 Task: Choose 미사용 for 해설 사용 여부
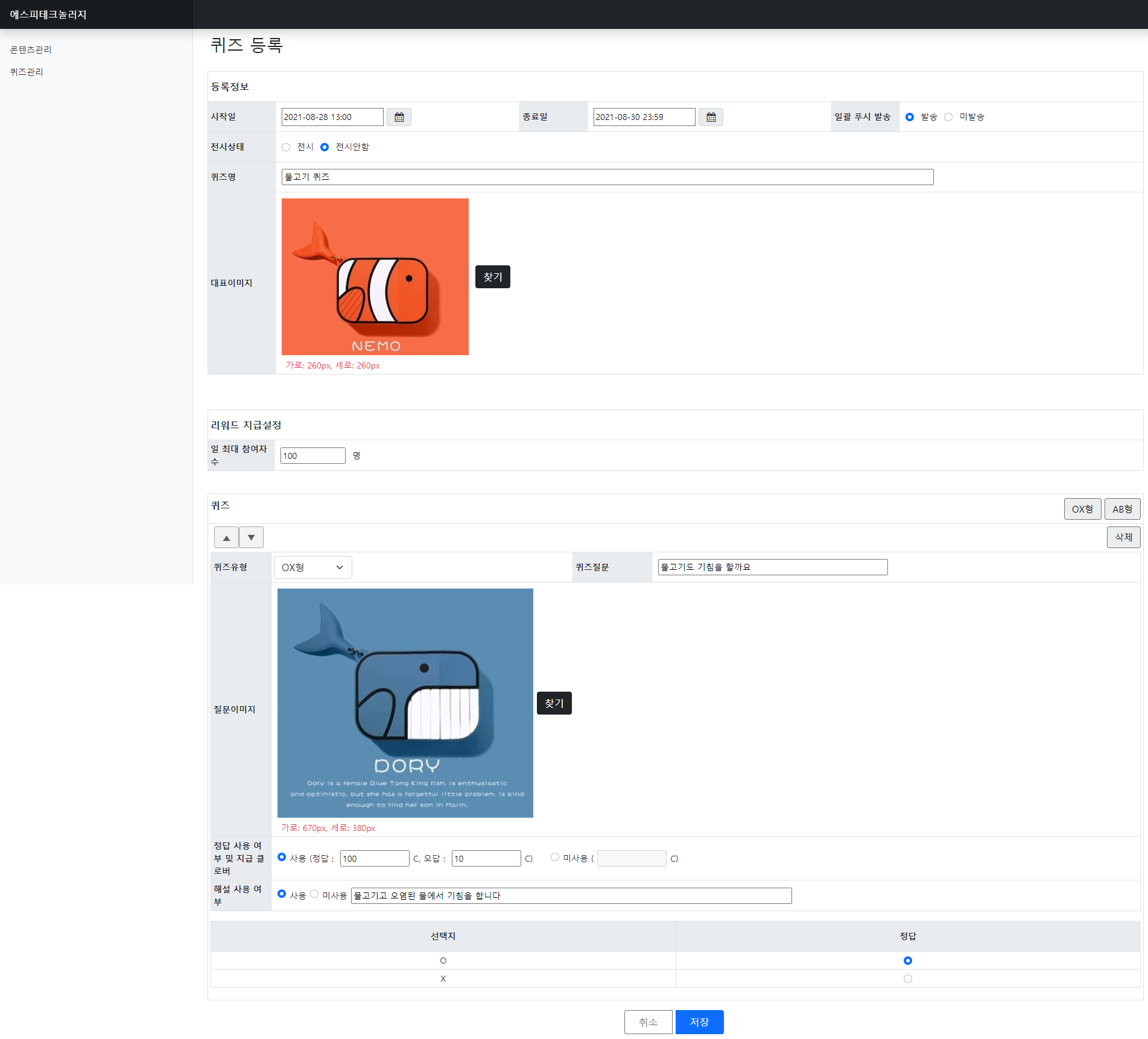(314, 894)
